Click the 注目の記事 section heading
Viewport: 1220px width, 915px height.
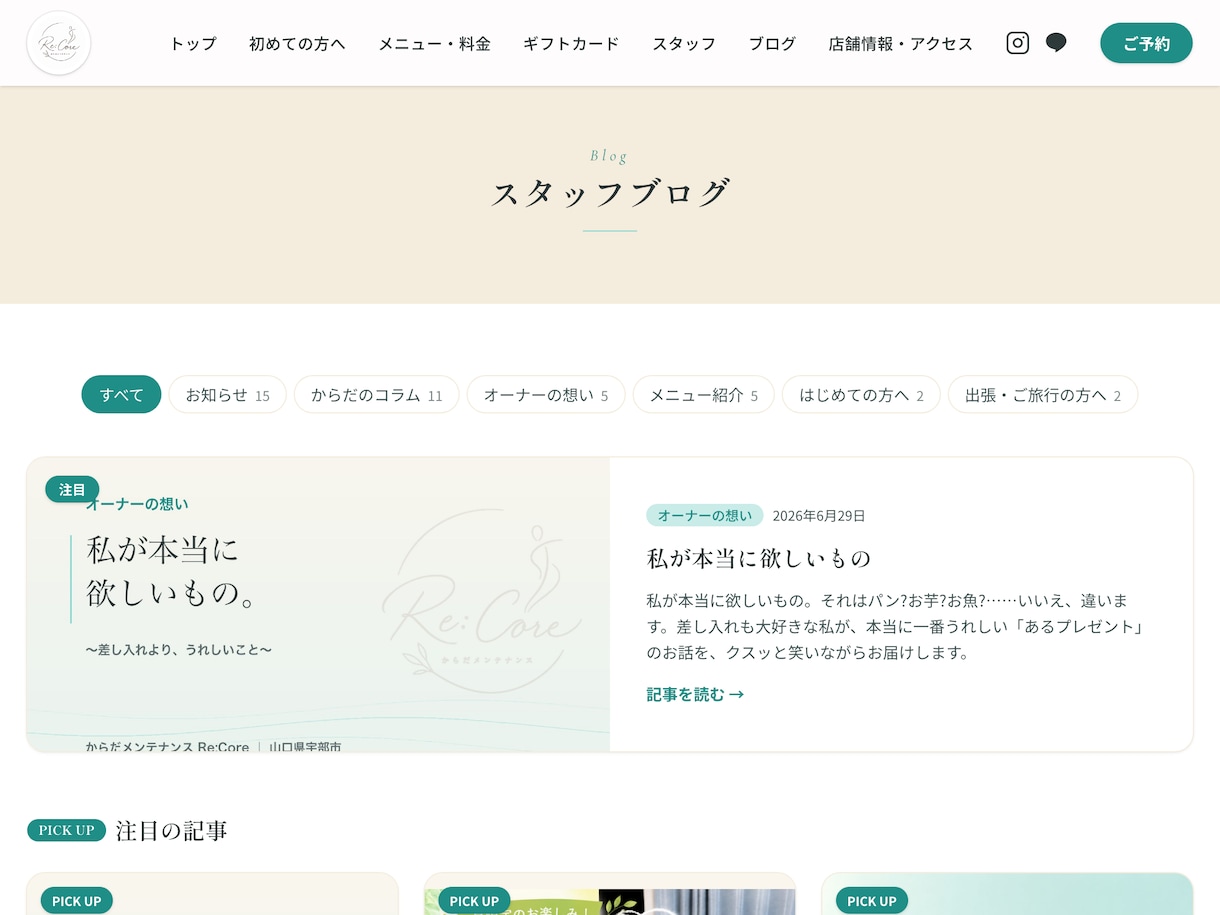click(x=171, y=830)
